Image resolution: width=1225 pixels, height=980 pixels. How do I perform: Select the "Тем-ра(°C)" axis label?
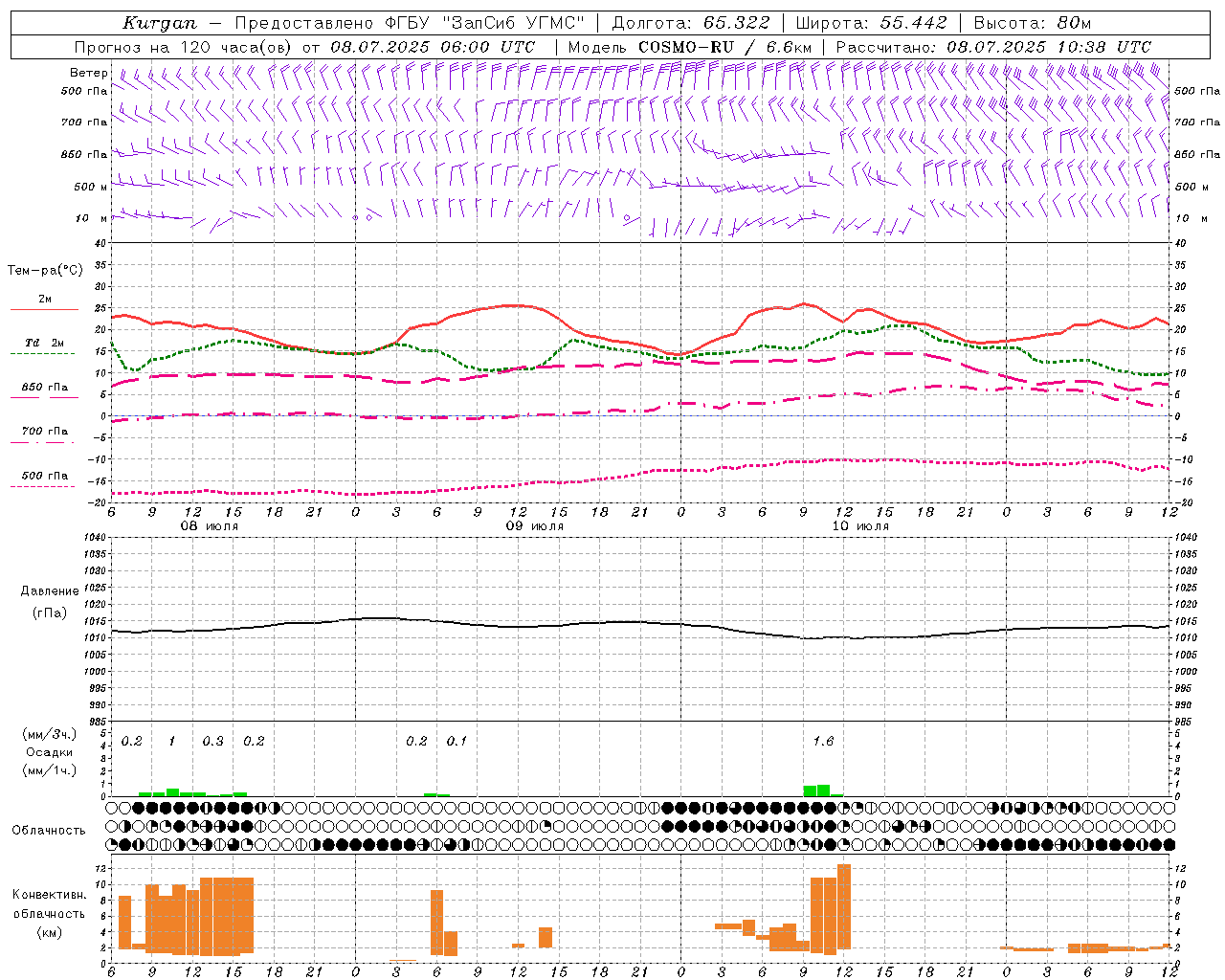pos(45,271)
